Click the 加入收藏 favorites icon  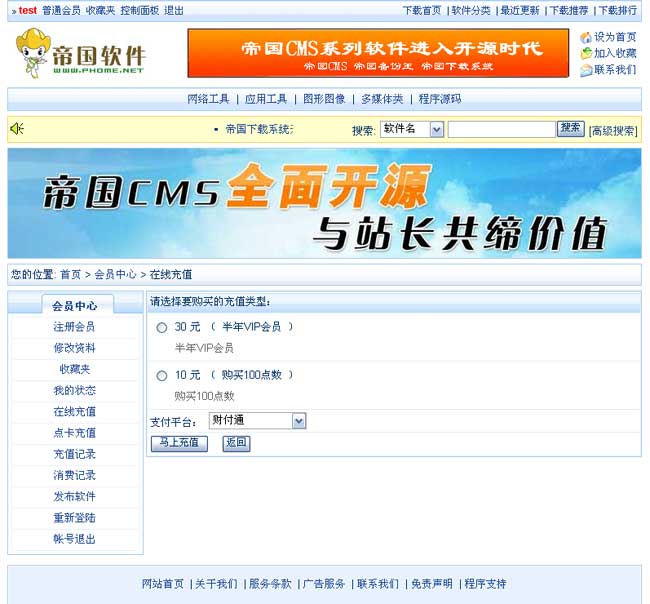point(586,53)
